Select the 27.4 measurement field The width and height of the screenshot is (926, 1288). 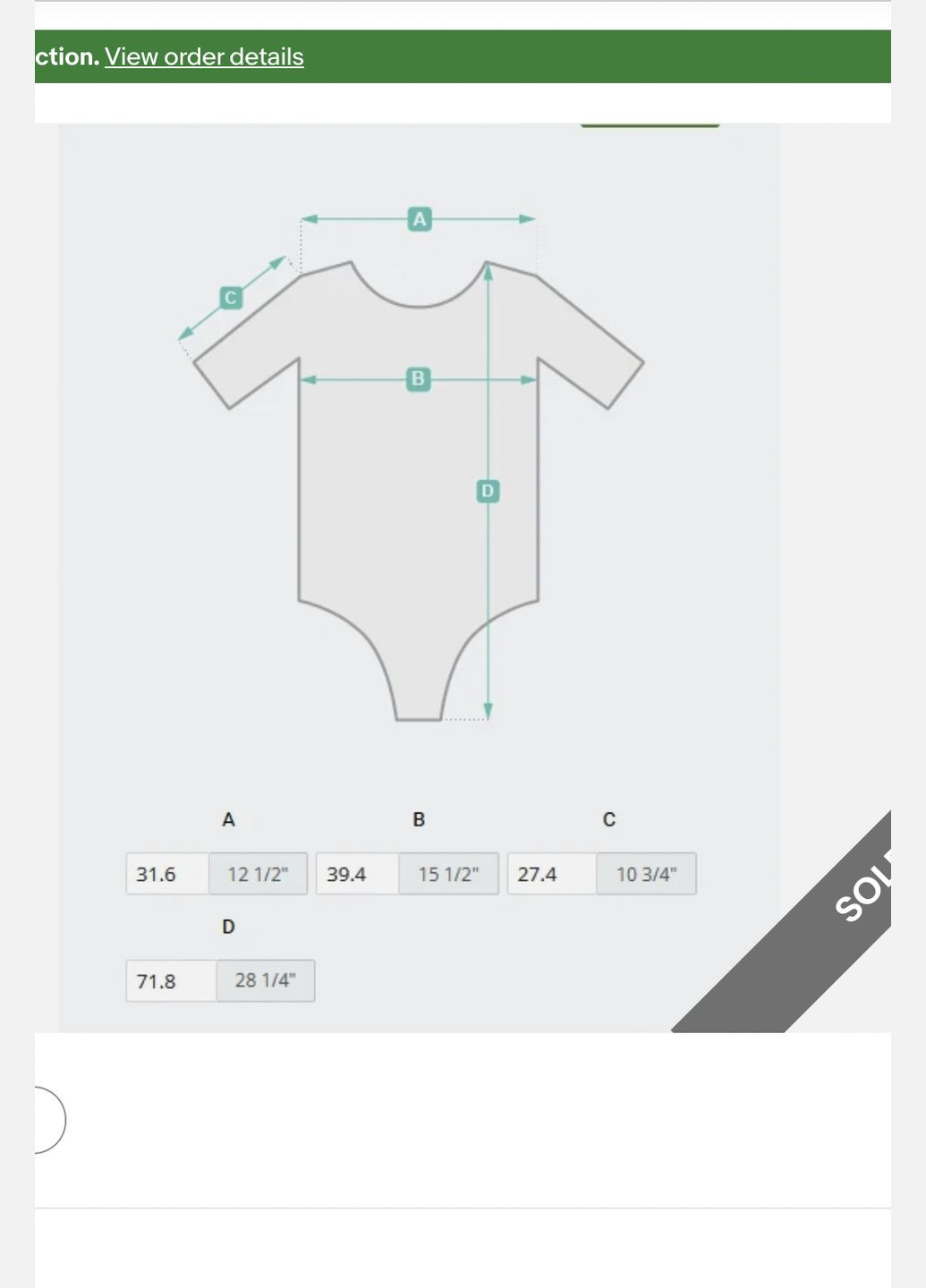552,874
